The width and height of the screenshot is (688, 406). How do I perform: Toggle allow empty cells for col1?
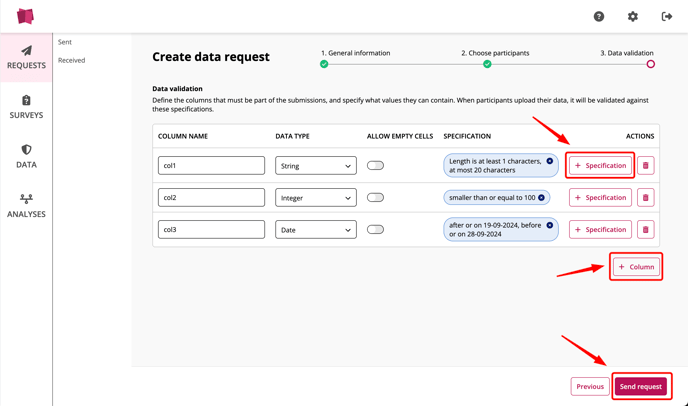(375, 165)
